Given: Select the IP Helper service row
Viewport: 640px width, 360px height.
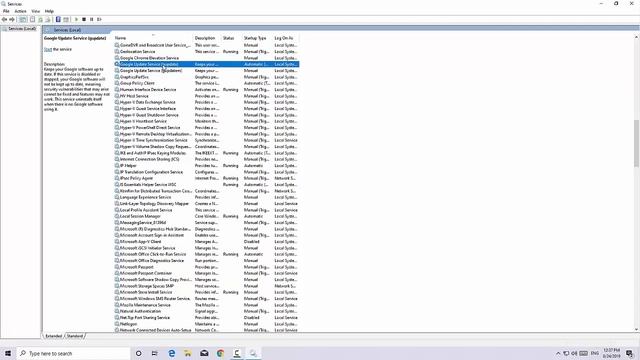Looking at the screenshot, I should [207, 165].
